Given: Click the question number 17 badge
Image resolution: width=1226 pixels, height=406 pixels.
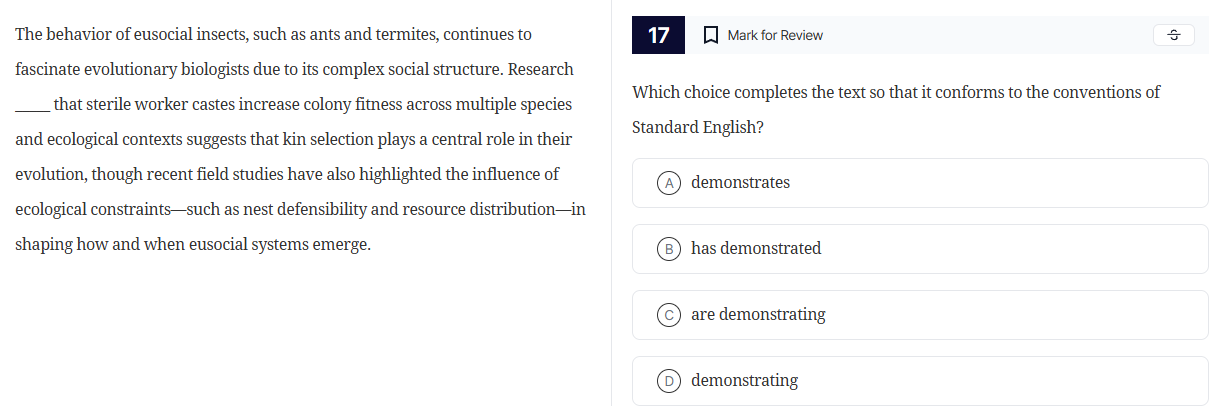Looking at the screenshot, I should tap(659, 35).
